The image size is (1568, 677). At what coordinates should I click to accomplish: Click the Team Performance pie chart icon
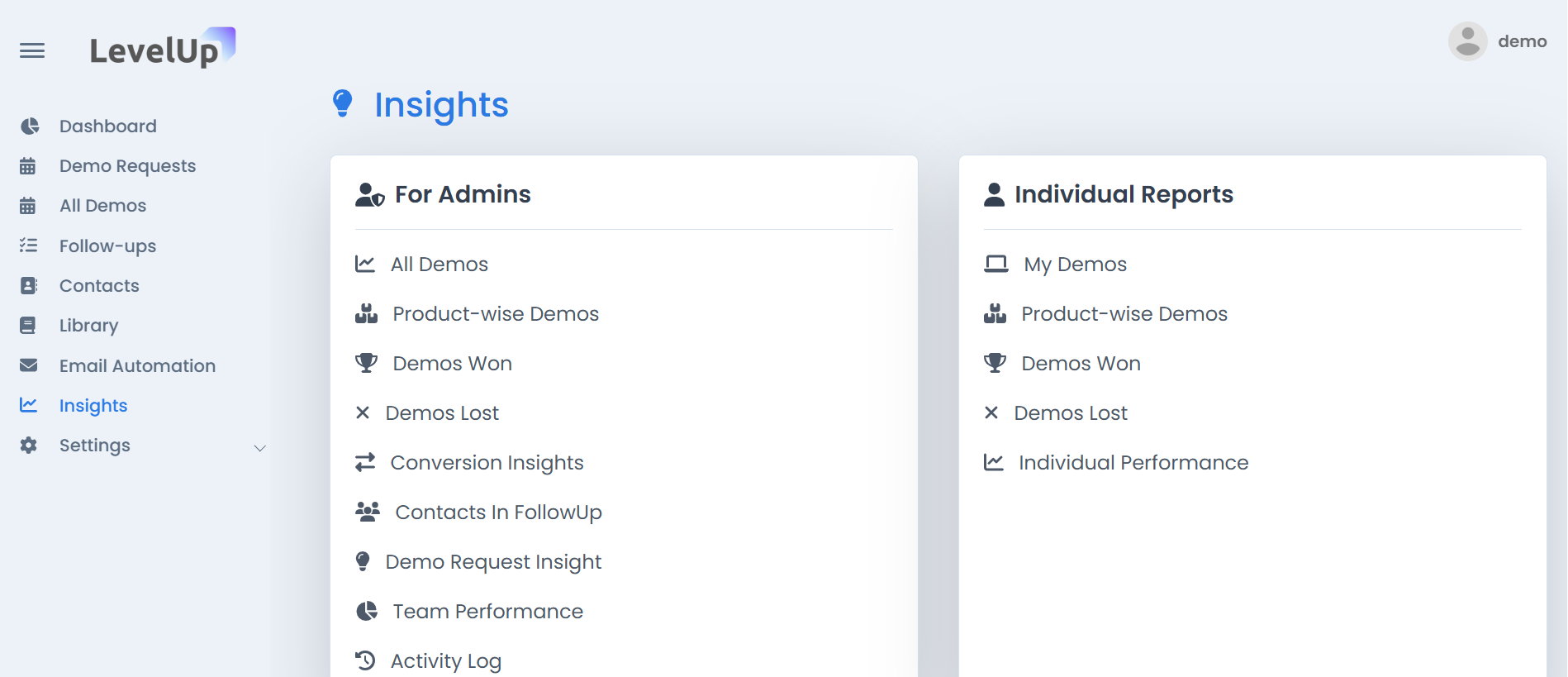pyautogui.click(x=366, y=611)
